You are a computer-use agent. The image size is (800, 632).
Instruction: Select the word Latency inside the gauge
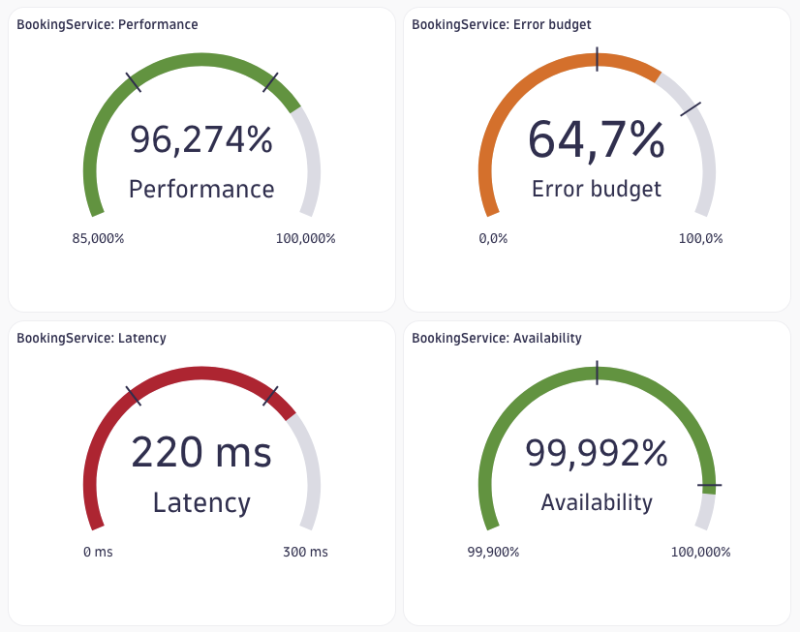202,503
